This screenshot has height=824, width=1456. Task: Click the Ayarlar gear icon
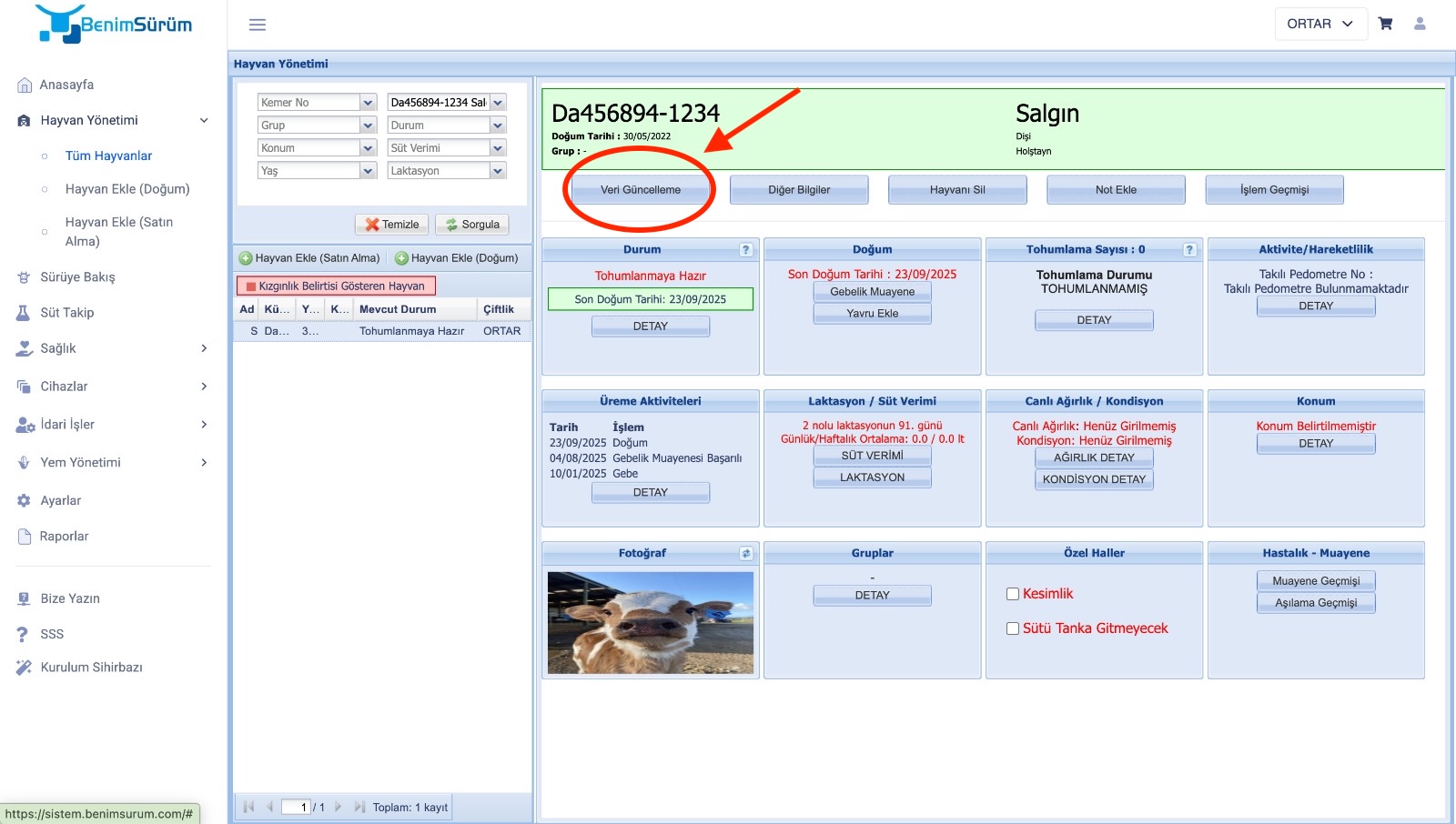pyautogui.click(x=24, y=501)
